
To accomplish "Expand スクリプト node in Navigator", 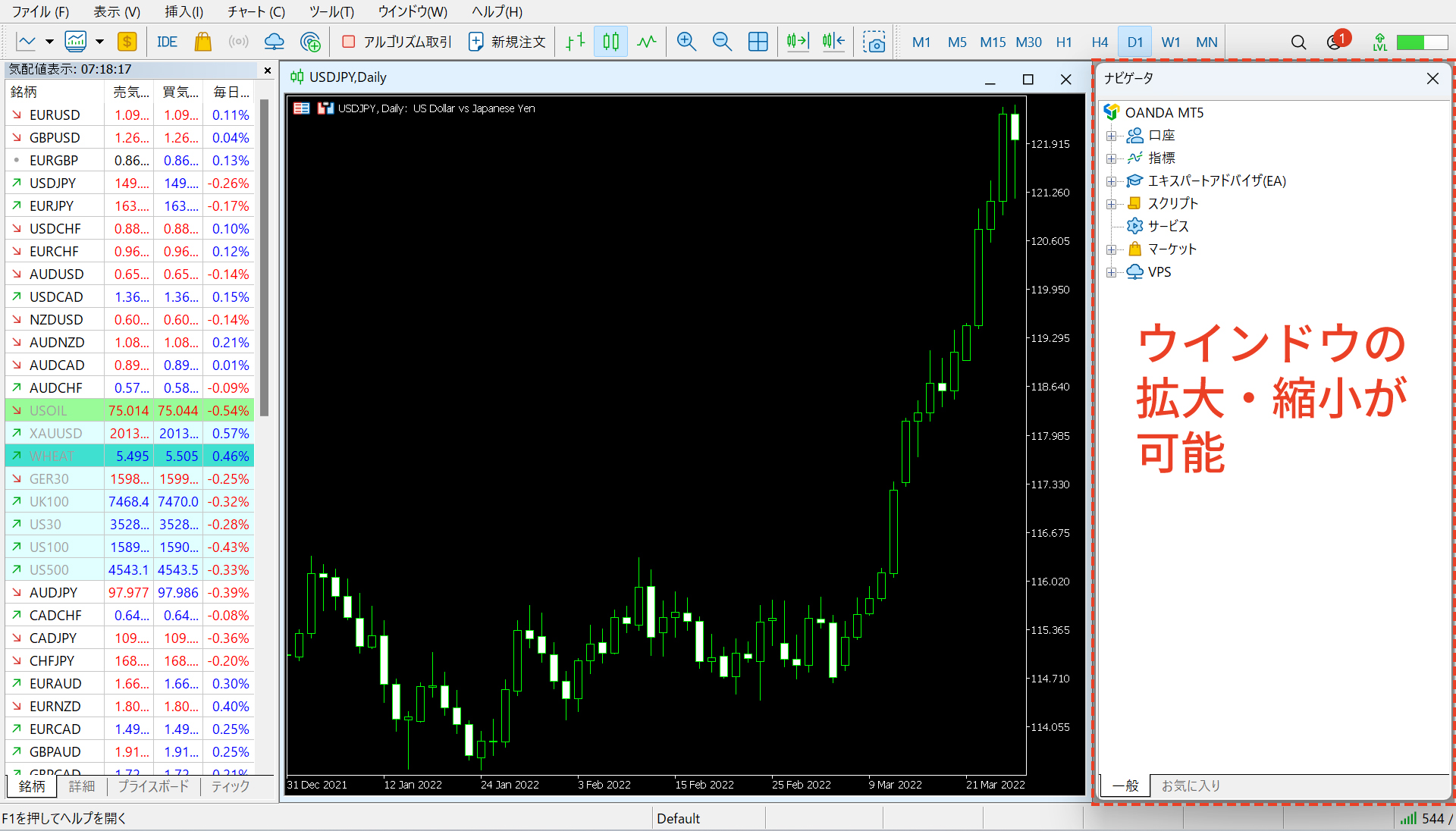I will 1112,204.
